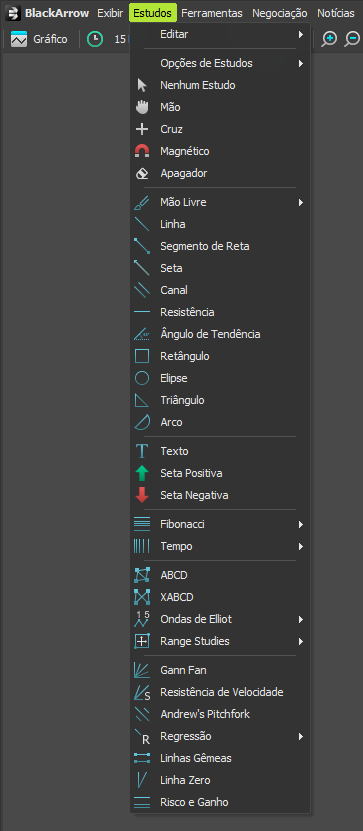This screenshot has height=831, width=363.
Task: Expand the Tempo submenu arrow
Action: coord(300,546)
